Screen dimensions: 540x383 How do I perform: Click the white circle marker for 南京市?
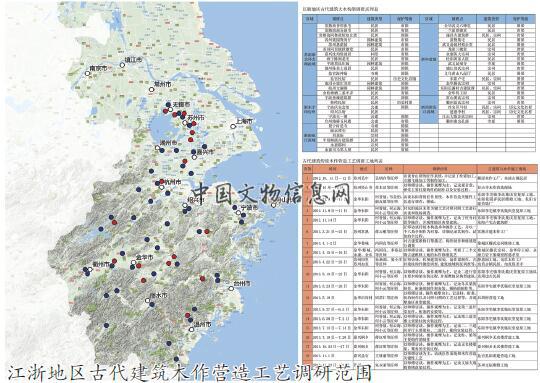[x=87, y=73]
